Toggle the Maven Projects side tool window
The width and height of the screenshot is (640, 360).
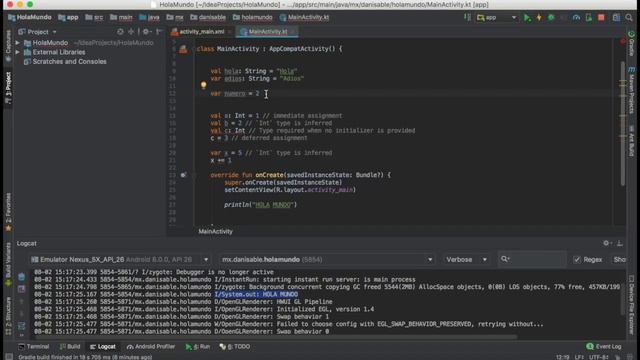tap(631, 91)
